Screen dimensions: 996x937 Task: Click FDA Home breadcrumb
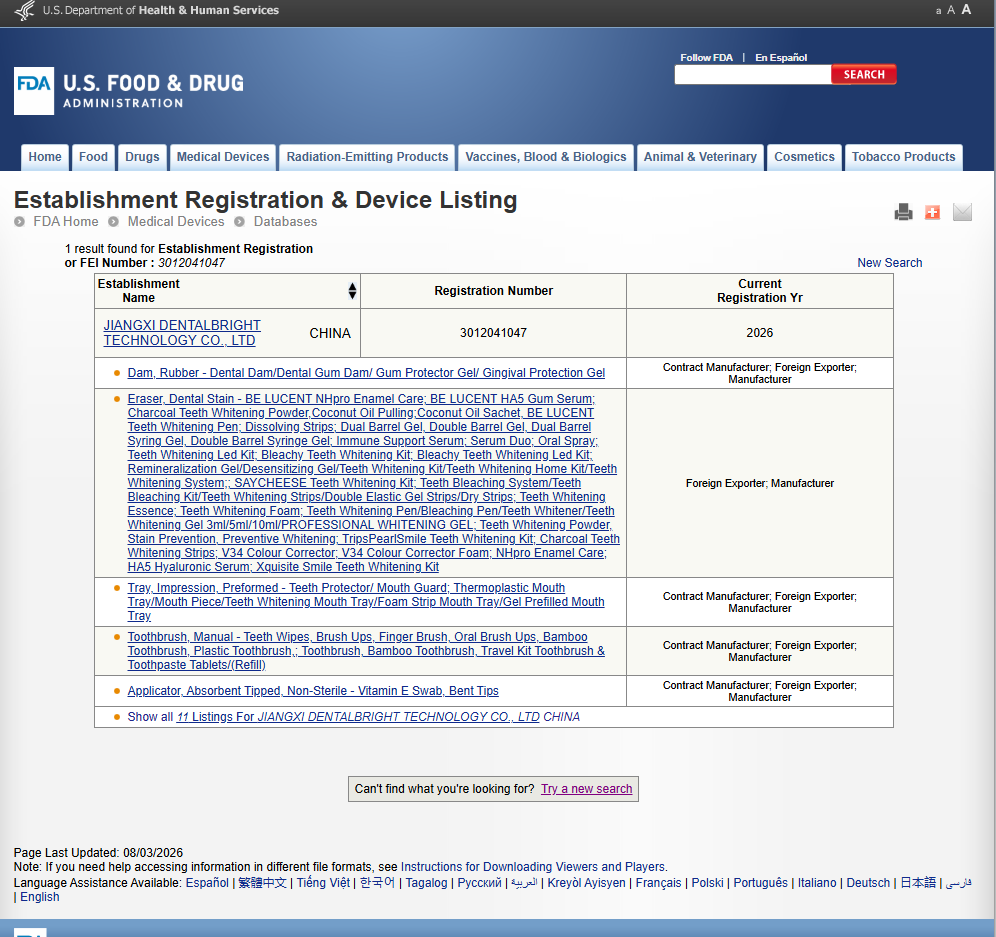point(65,222)
